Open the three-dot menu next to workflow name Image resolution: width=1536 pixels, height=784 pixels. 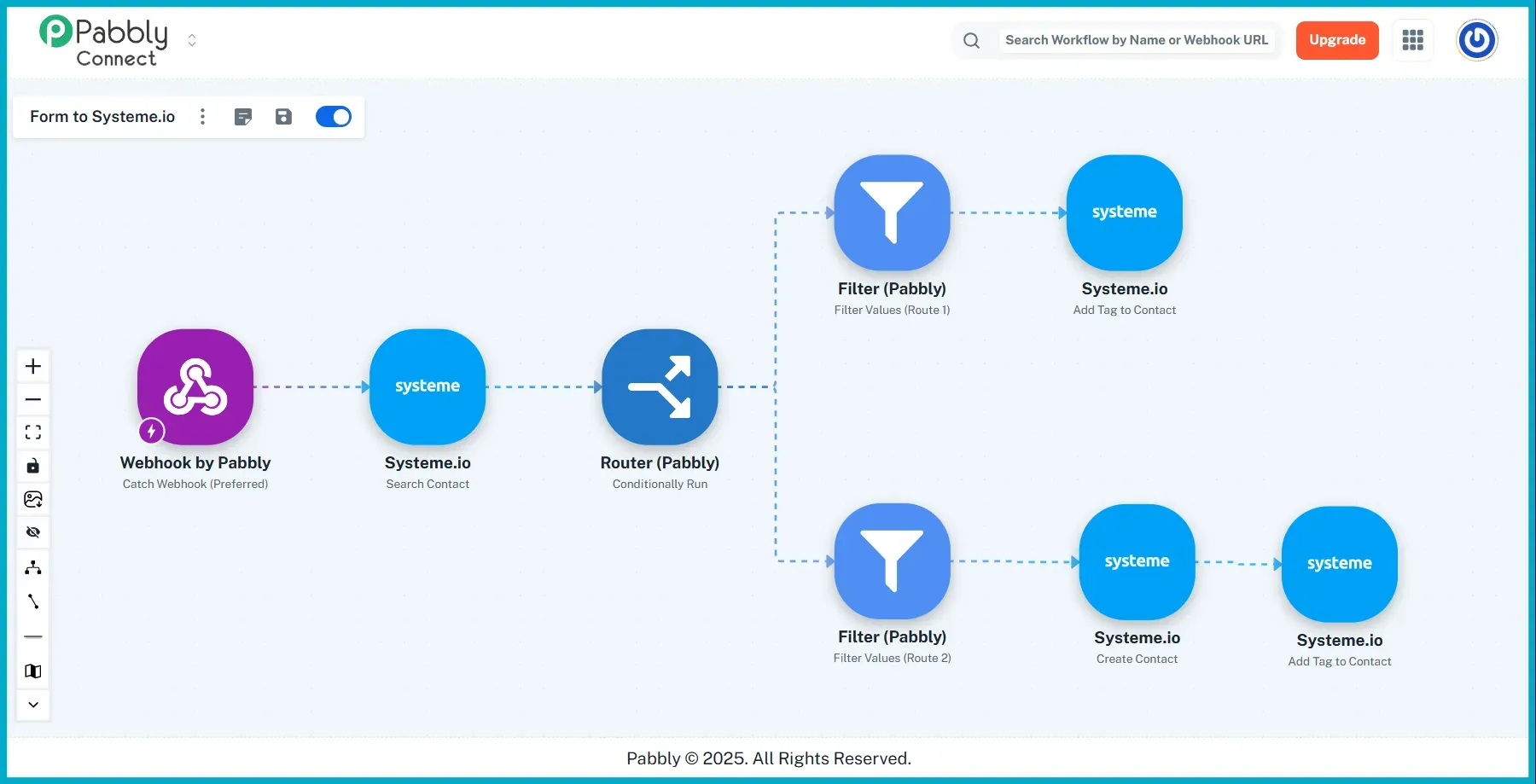tap(202, 117)
